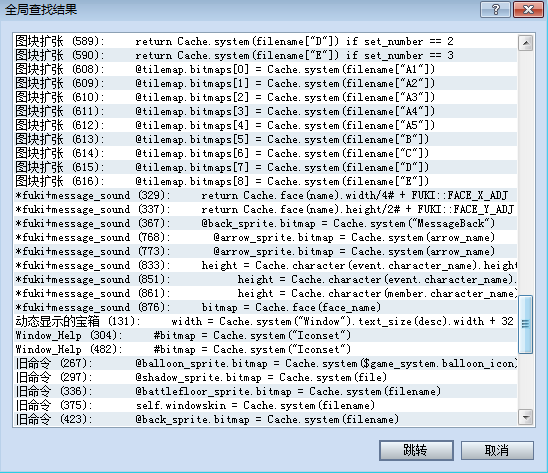Image resolution: width=548 pixels, height=473 pixels.
Task: Close the 全局查找结果 dialog
Action: (x=528, y=9)
